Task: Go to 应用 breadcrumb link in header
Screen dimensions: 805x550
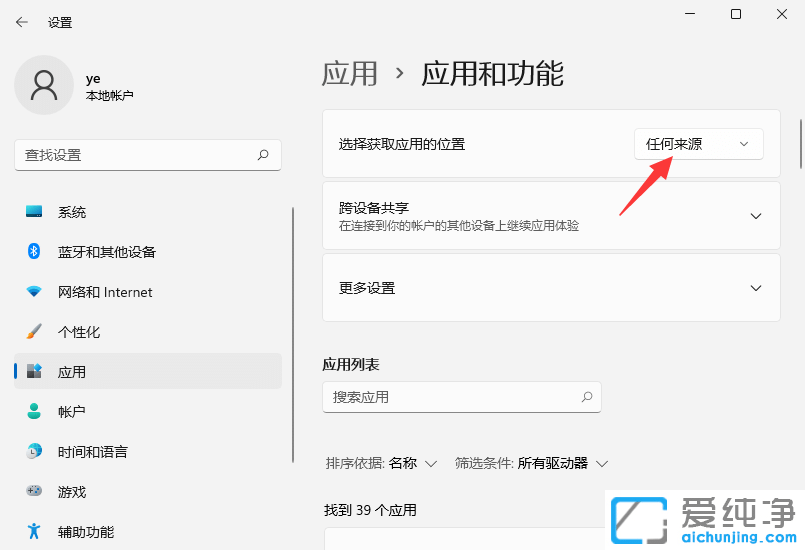Action: [350, 74]
